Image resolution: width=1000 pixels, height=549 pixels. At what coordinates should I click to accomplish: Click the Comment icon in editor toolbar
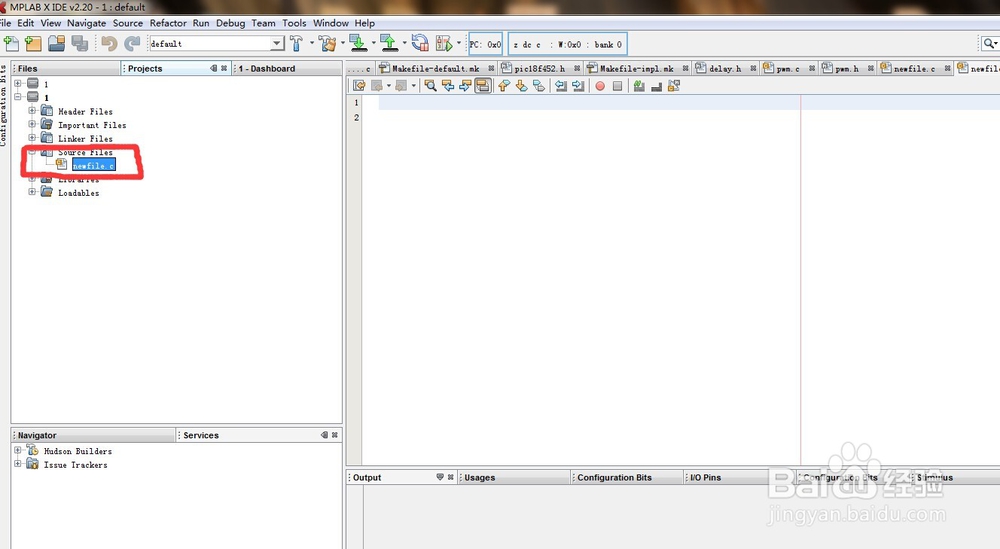tap(638, 85)
